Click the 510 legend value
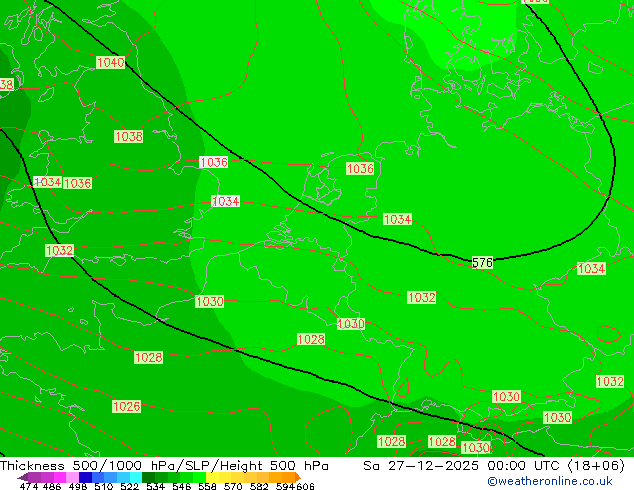Image resolution: width=634 pixels, height=490 pixels. coord(104,486)
